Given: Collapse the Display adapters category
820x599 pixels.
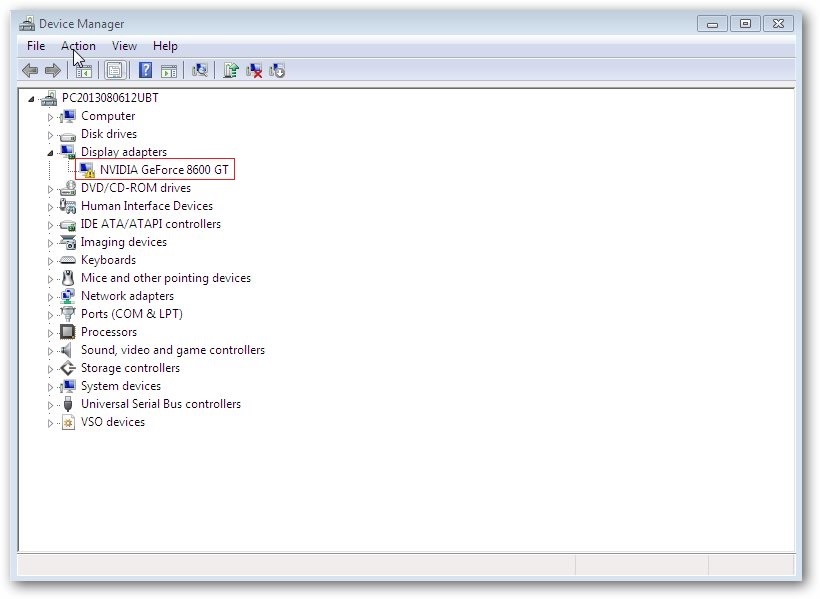Looking at the screenshot, I should pos(50,153).
